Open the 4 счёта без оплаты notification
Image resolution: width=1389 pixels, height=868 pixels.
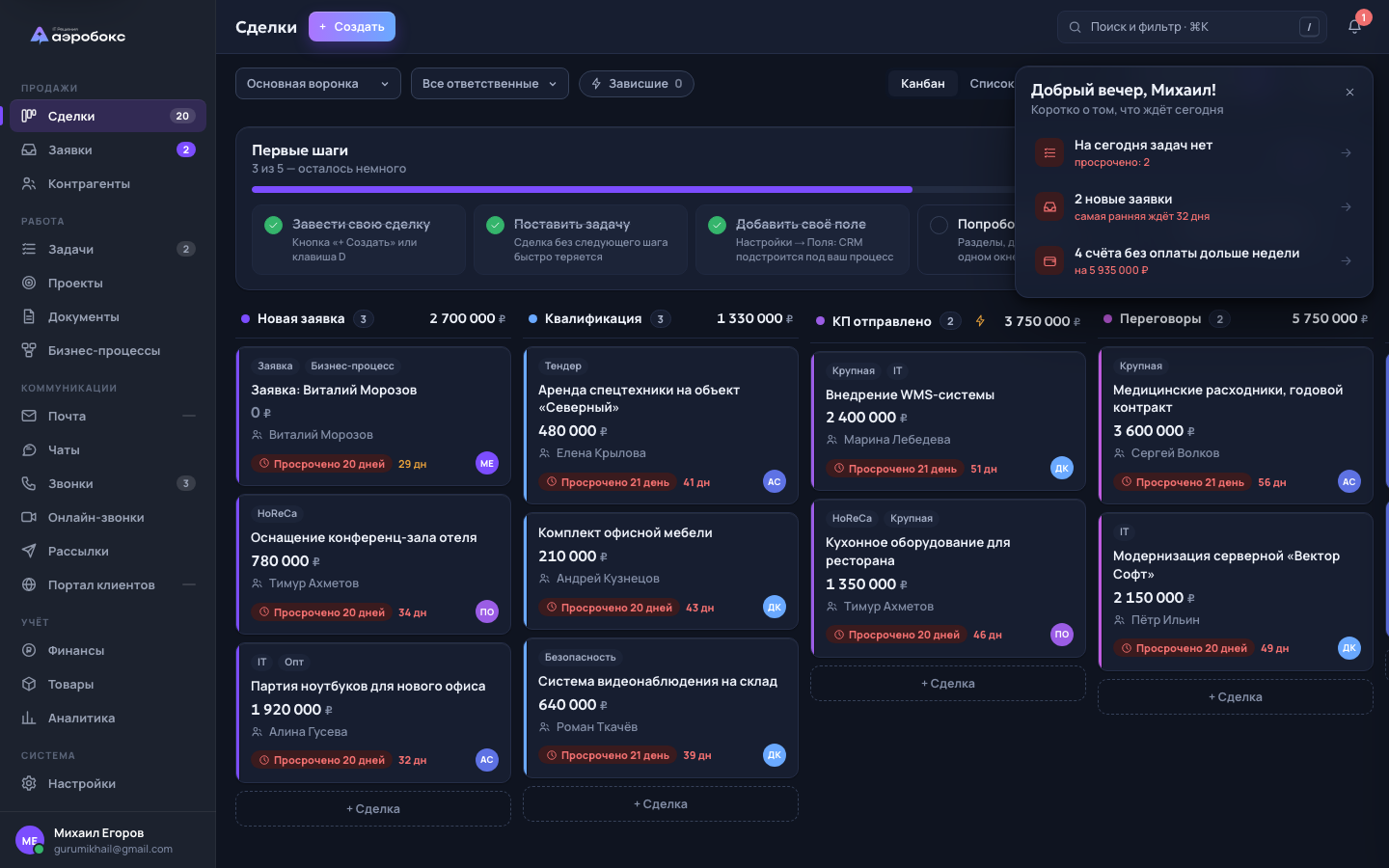click(x=1194, y=260)
